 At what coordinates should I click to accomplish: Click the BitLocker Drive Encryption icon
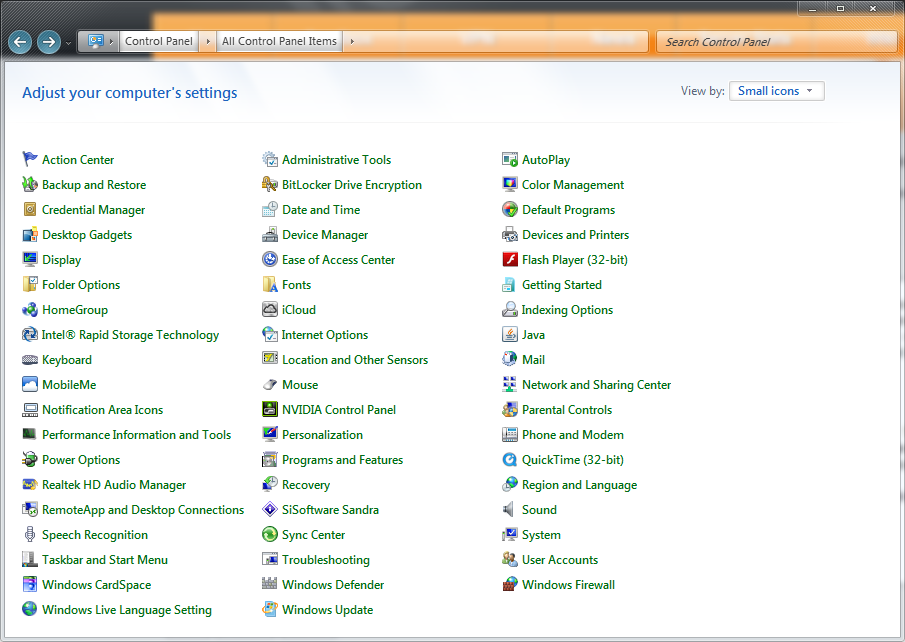tap(270, 184)
